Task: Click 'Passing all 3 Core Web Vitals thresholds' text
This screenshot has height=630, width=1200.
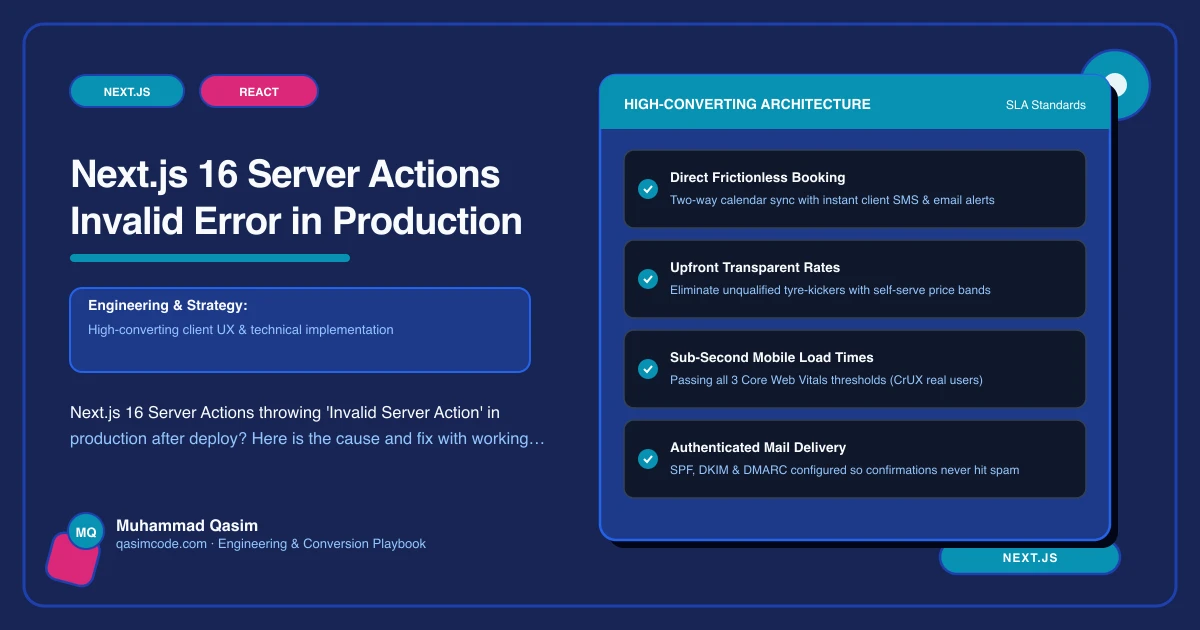Action: 826,380
